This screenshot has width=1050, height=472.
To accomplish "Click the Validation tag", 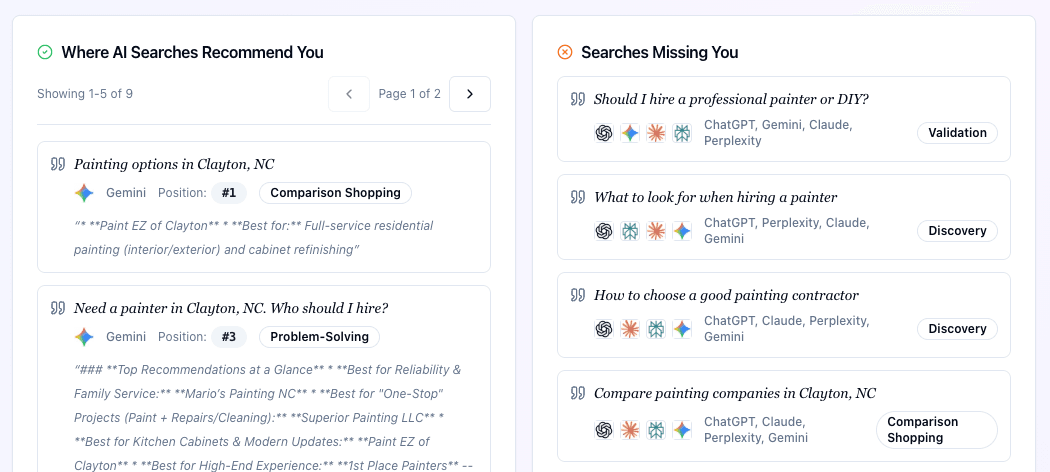I will tap(957, 133).
